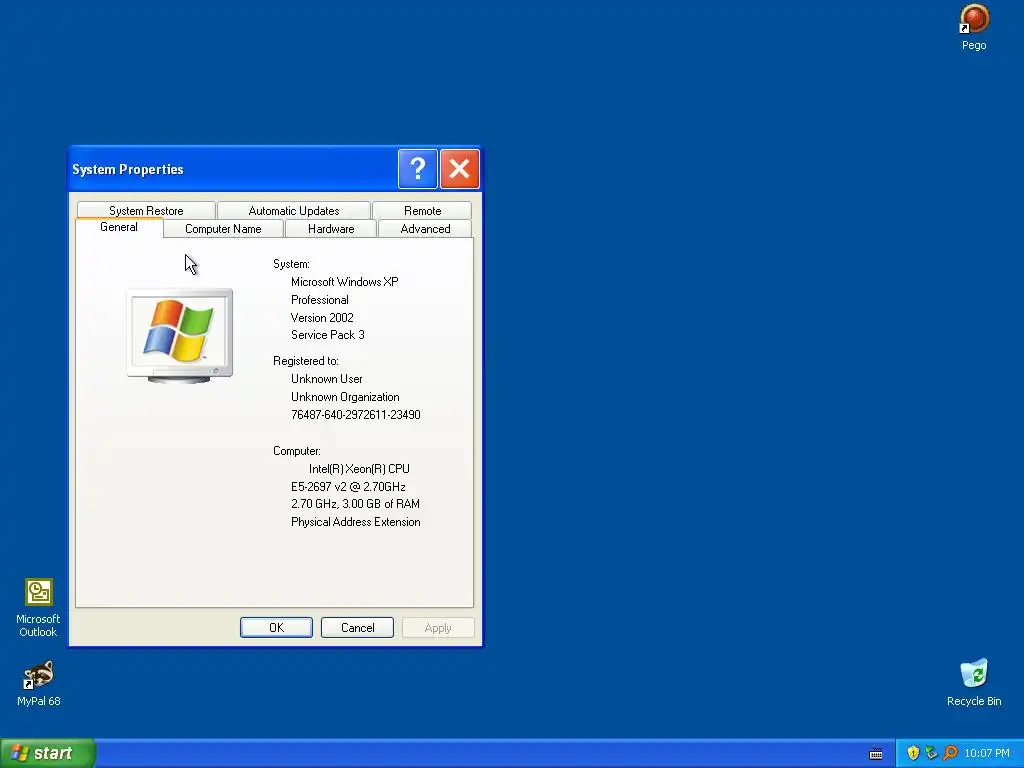Click the 'Intel(R) Xeon(R) CPU' text
Image resolution: width=1024 pixels, height=768 pixels.
(359, 469)
